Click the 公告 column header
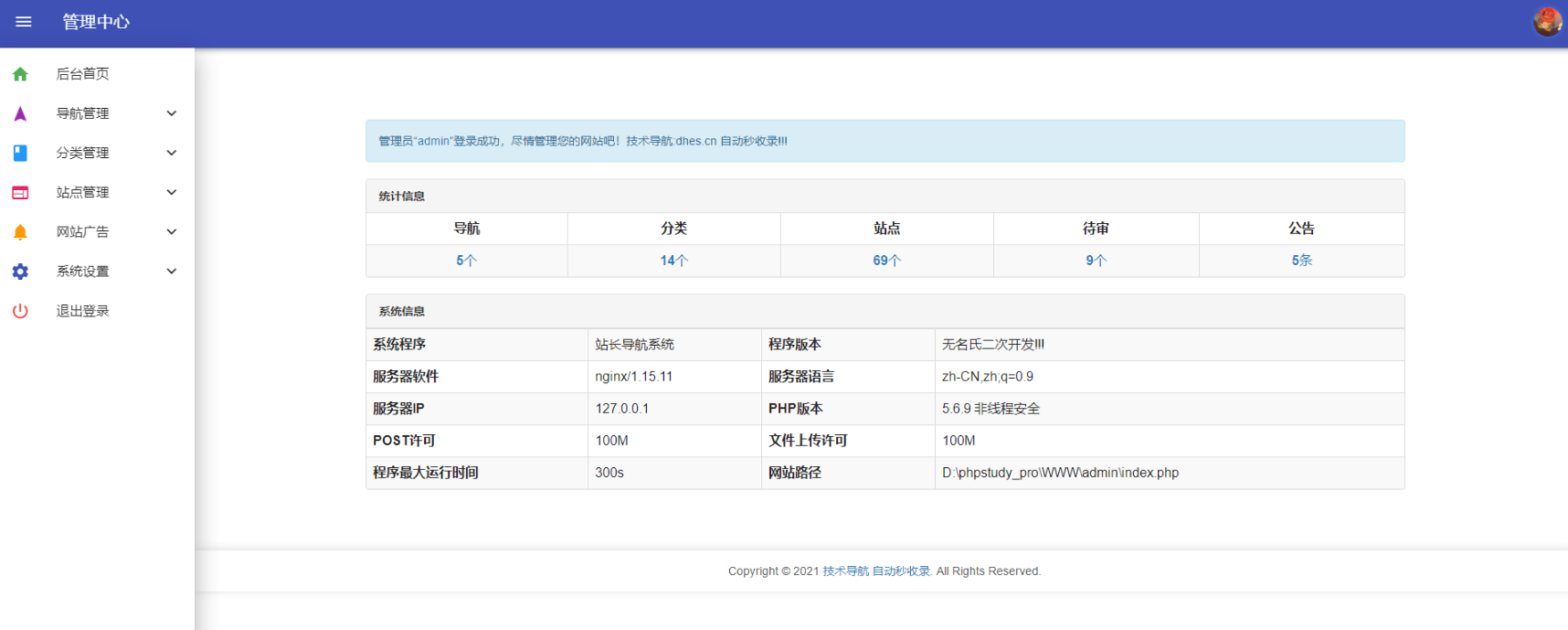This screenshot has height=630, width=1568. coord(1301,229)
